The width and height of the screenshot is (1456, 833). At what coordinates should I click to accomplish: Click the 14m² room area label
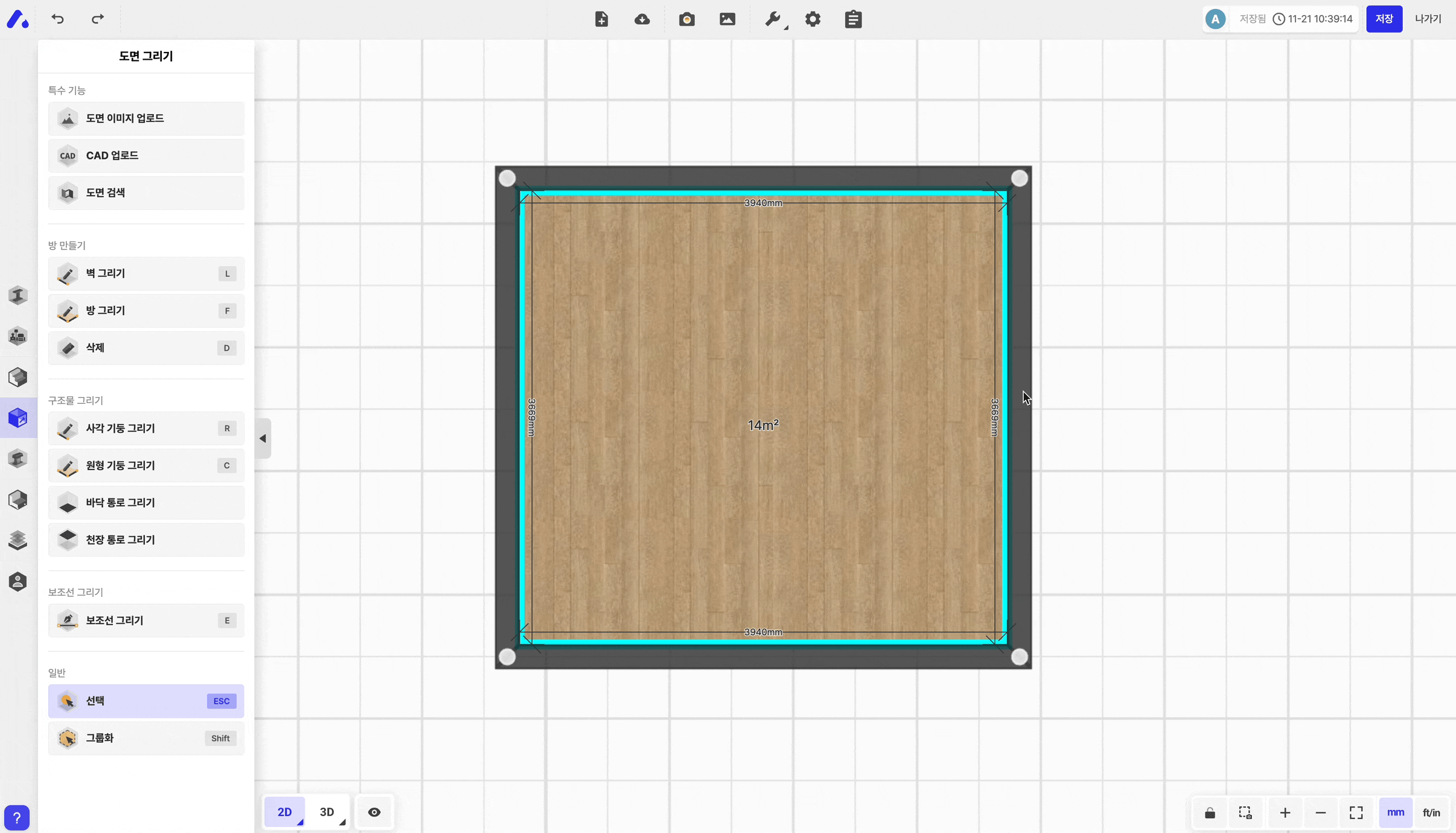pos(763,426)
